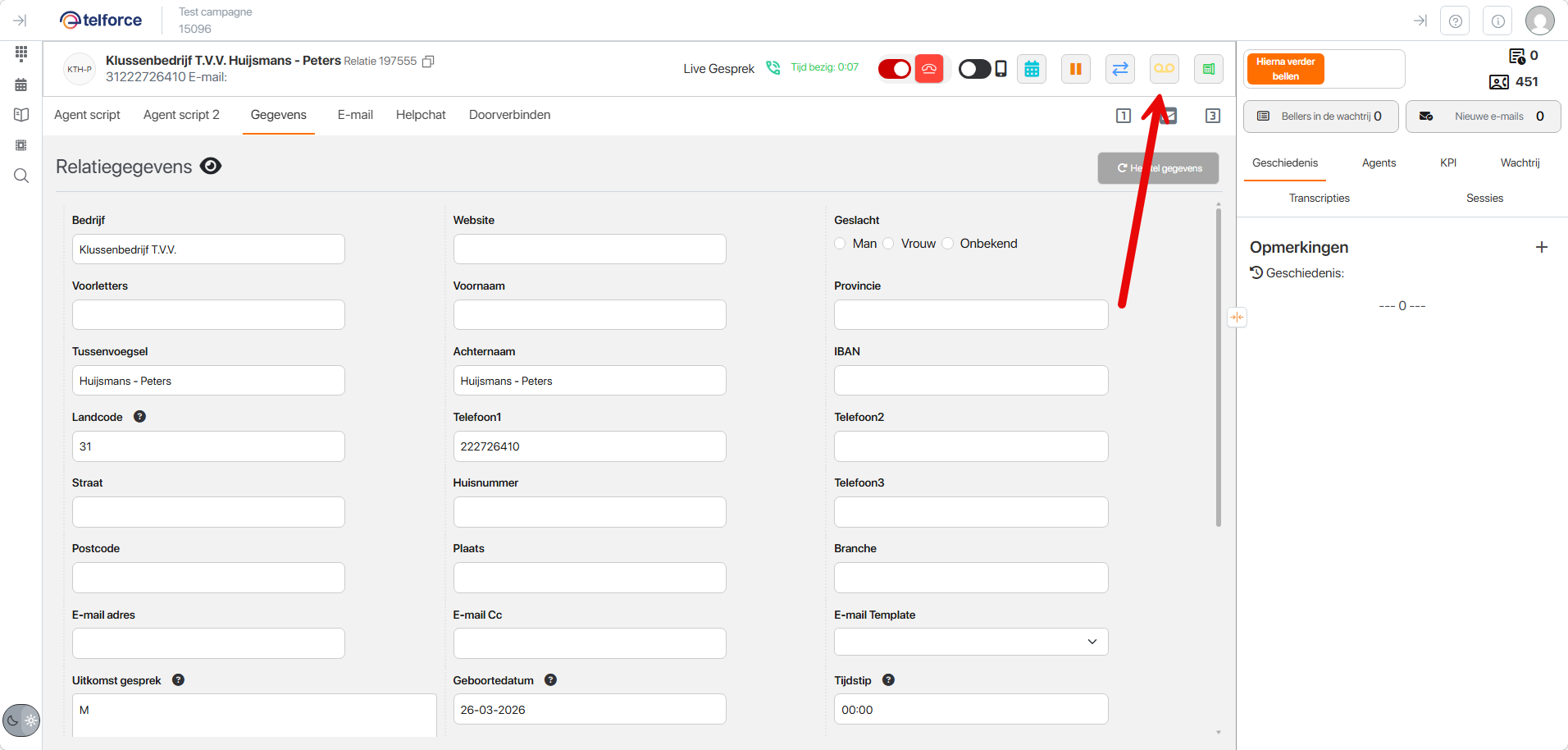Toggle the red call recording switch
The height and width of the screenshot is (750, 1568).
(x=894, y=69)
